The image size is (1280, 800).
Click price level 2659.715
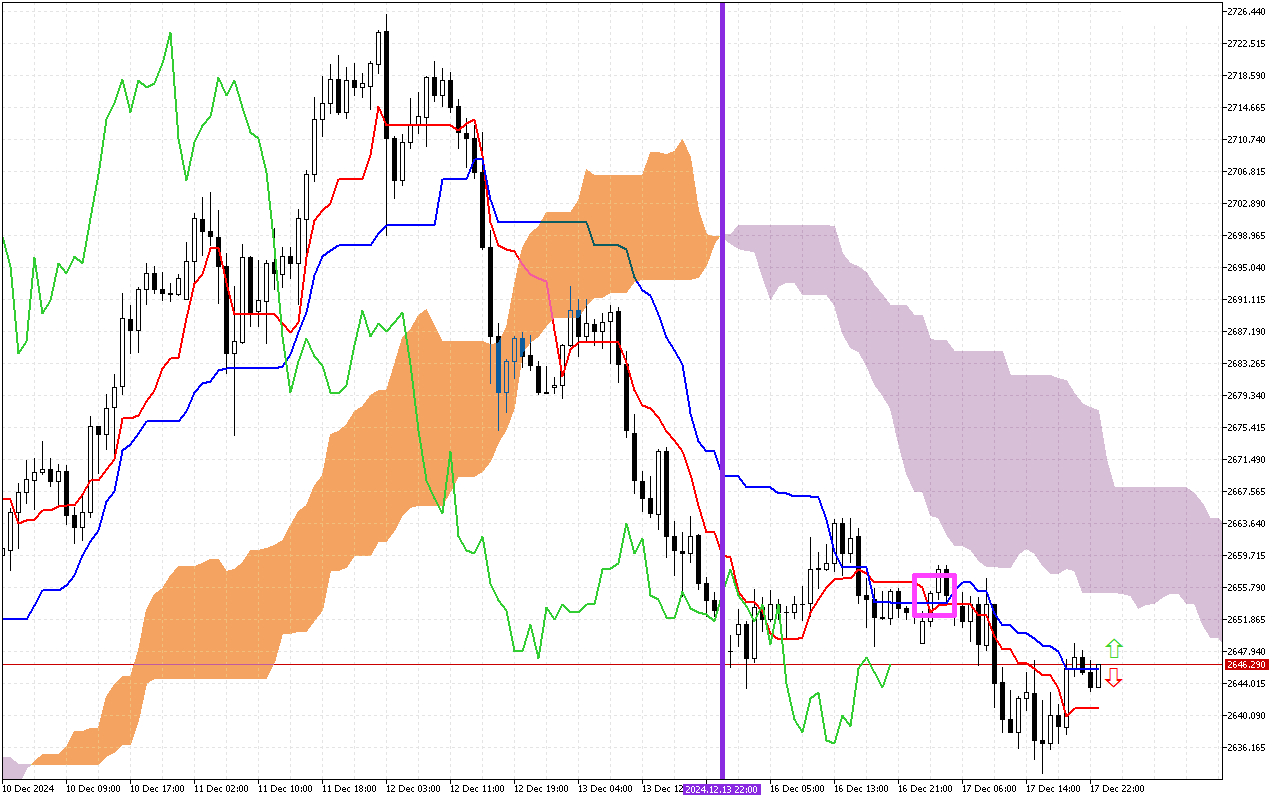(1246, 556)
